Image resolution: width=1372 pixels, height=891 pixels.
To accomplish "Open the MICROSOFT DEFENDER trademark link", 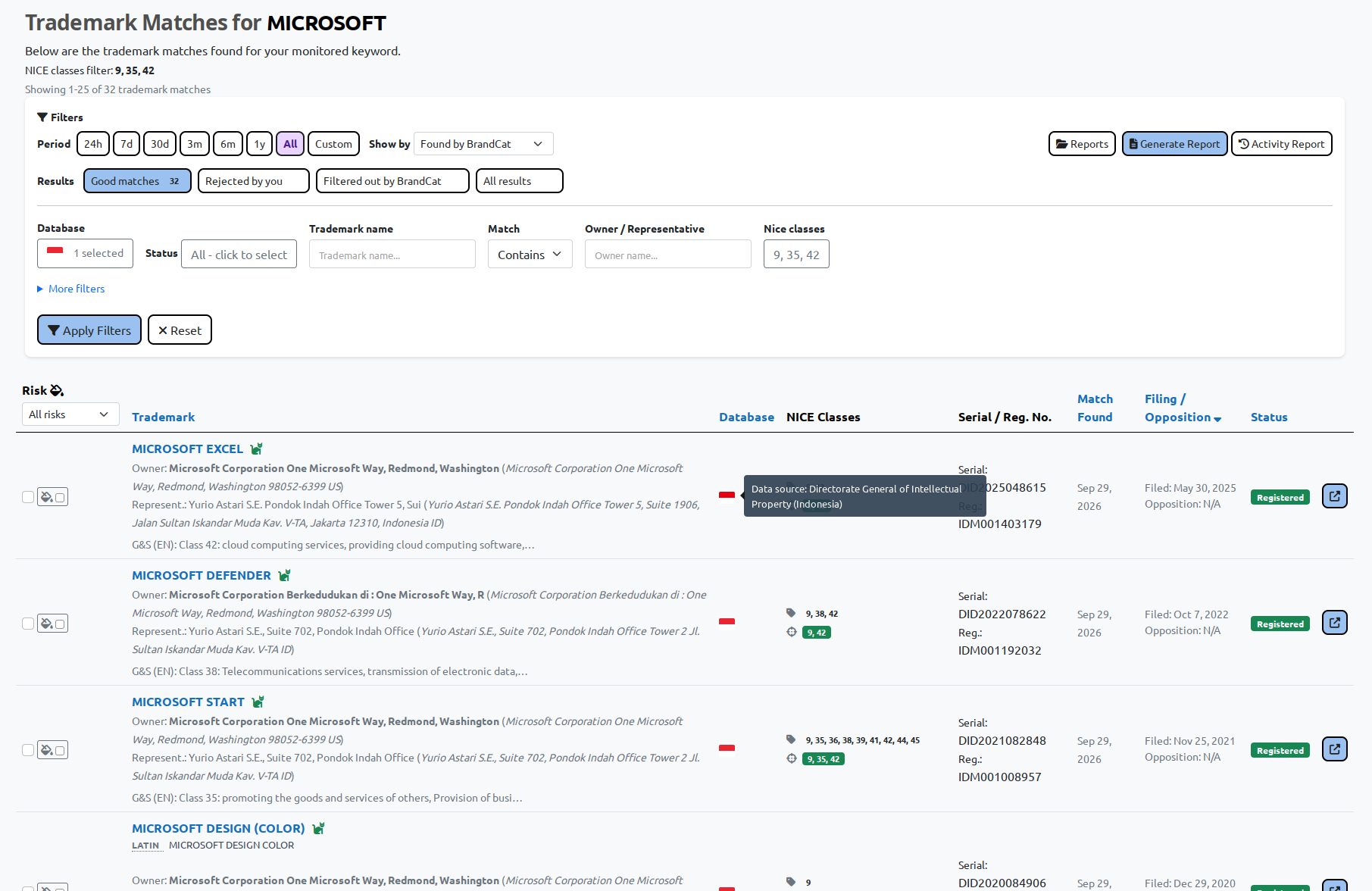I will pyautogui.click(x=202, y=576).
